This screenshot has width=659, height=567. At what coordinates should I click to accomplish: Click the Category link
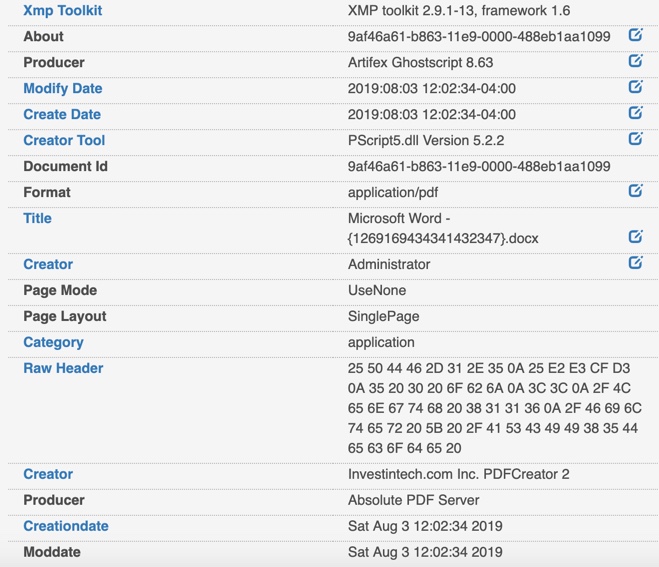[x=53, y=343]
